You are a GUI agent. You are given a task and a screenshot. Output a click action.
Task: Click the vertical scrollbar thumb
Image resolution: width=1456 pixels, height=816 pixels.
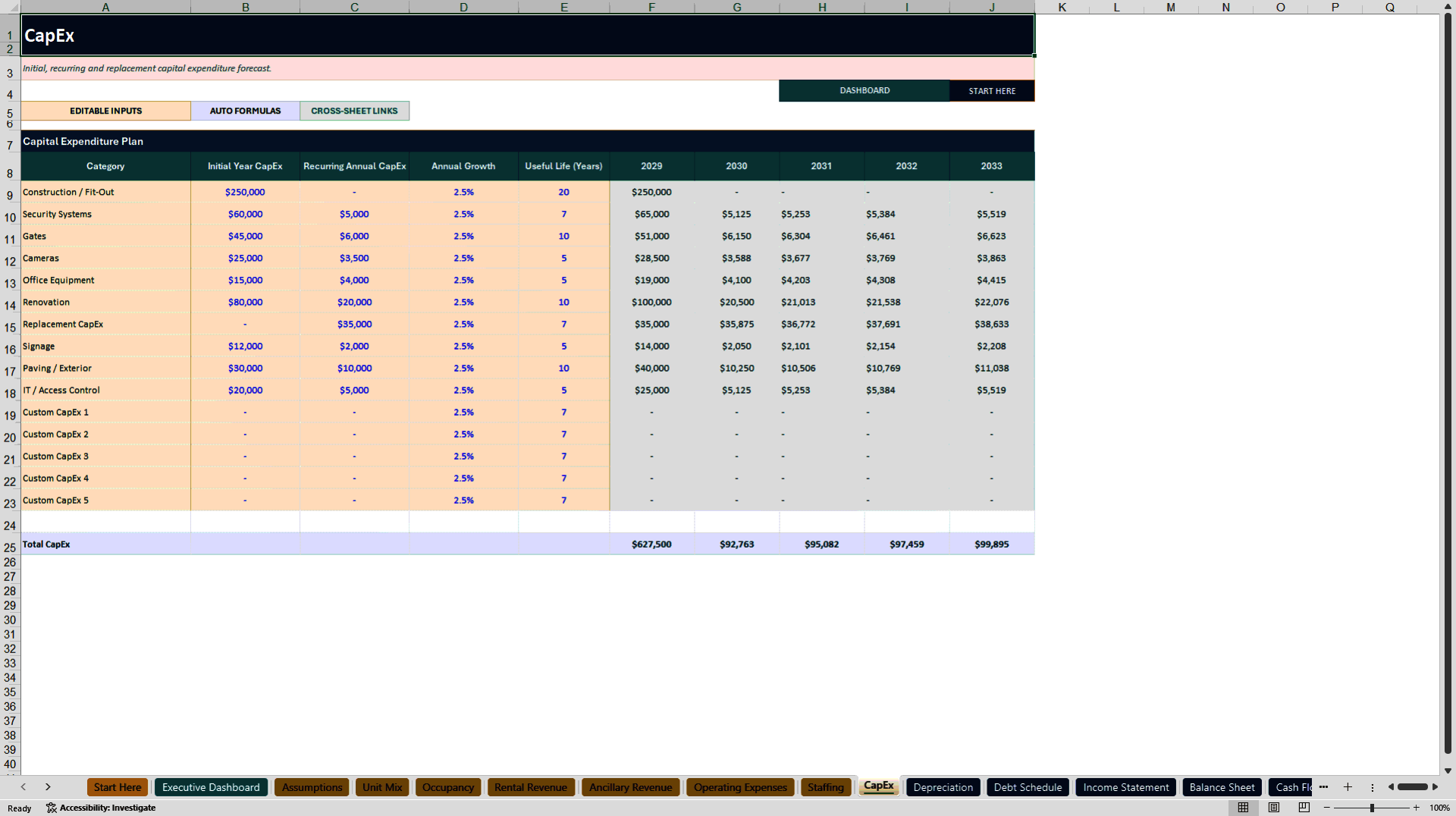[x=1448, y=383]
